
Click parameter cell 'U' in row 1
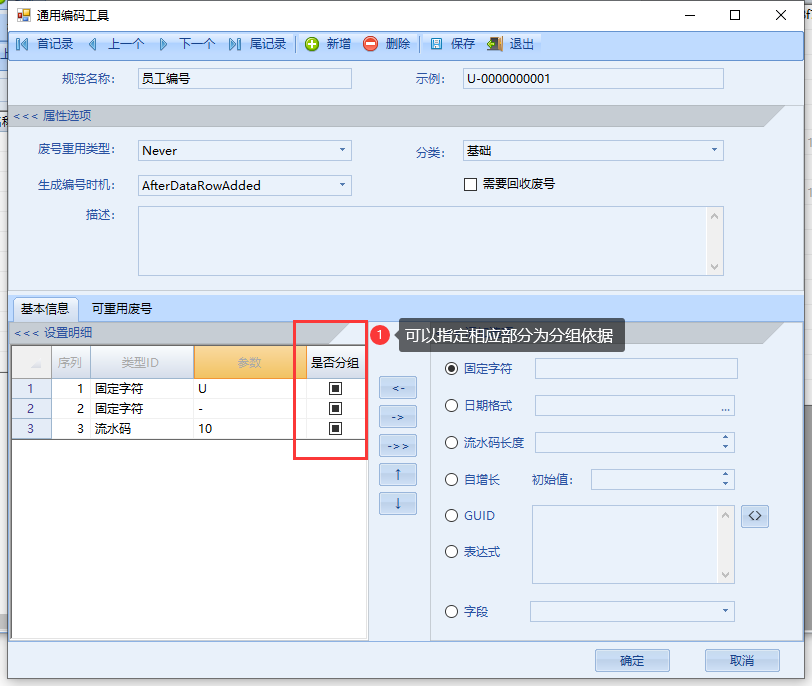(x=250, y=388)
